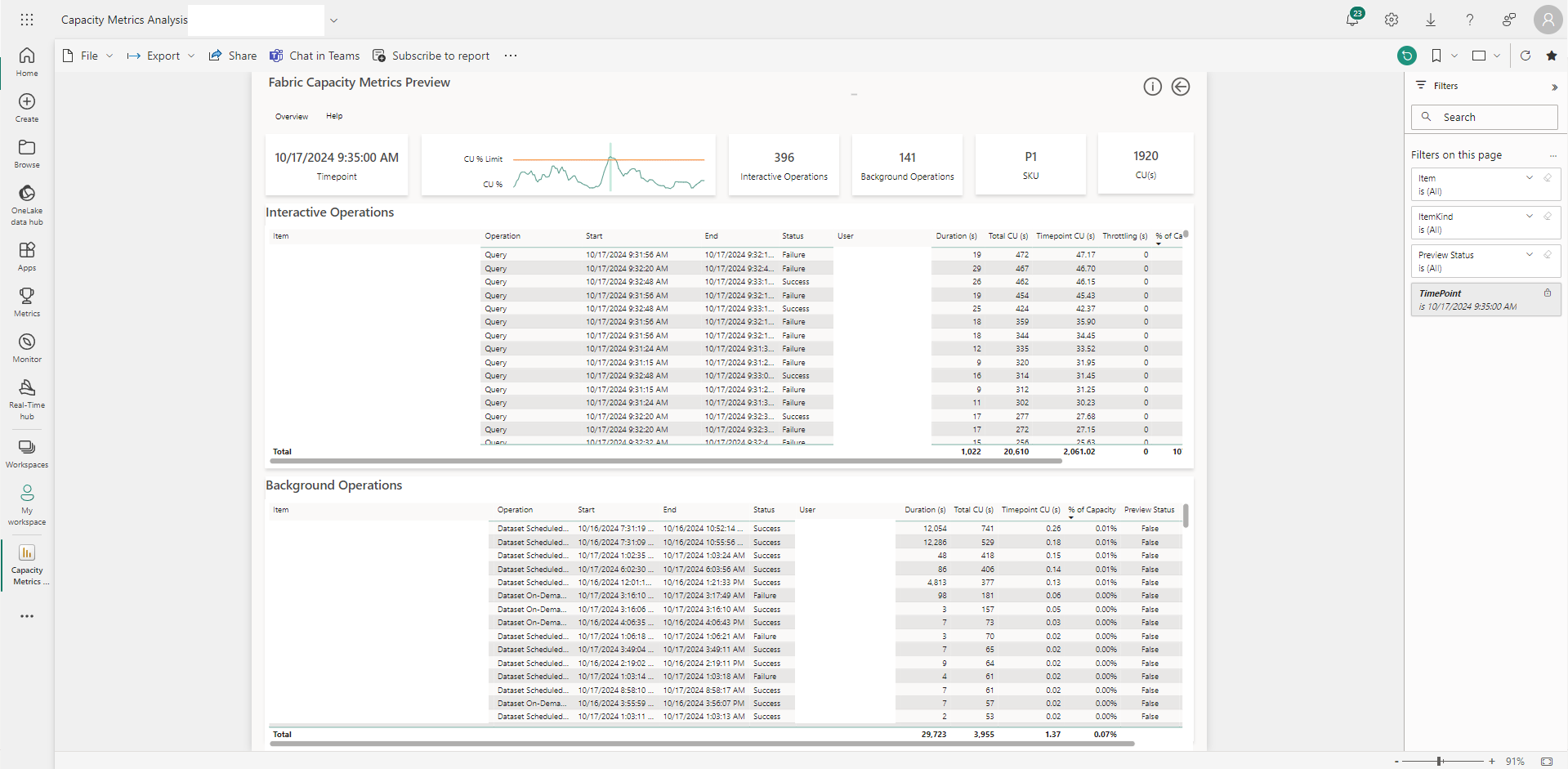Image resolution: width=1568 pixels, height=769 pixels.
Task: Zoom out with the minus button
Action: (x=1396, y=761)
